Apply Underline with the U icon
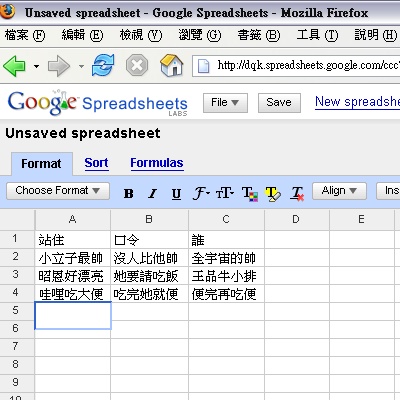 (176, 193)
